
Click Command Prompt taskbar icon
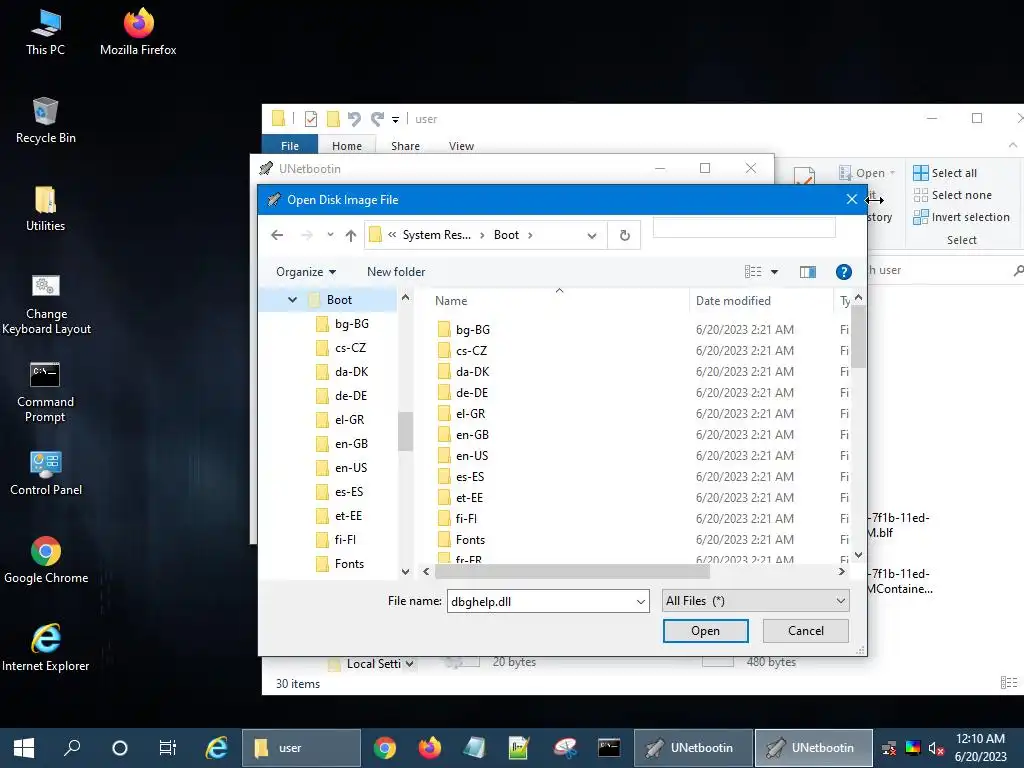tap(609, 748)
